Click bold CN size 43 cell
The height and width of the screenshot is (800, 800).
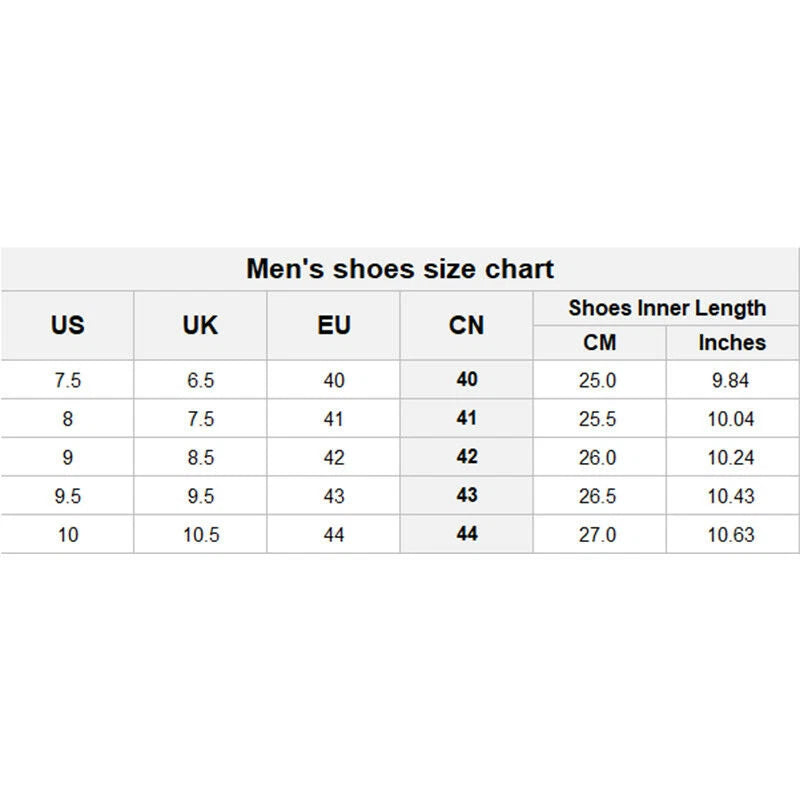[x=467, y=495]
